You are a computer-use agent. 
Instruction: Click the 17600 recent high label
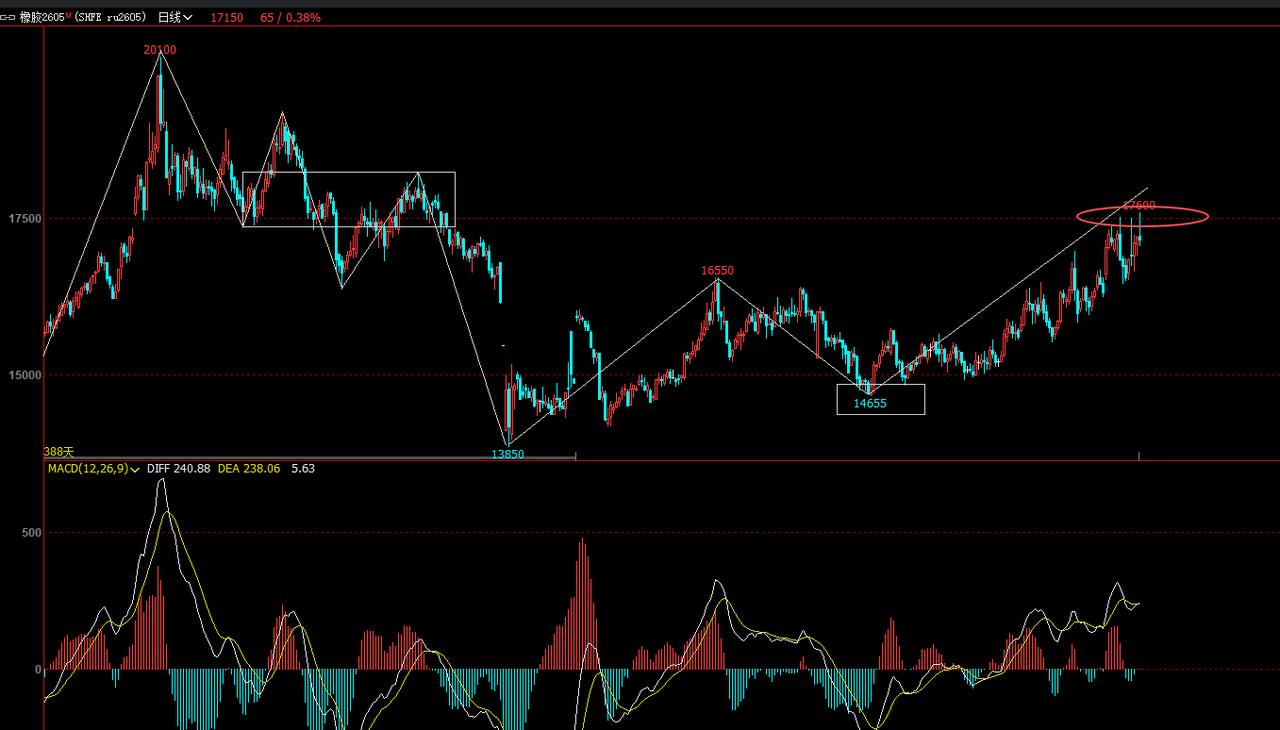pos(1139,205)
